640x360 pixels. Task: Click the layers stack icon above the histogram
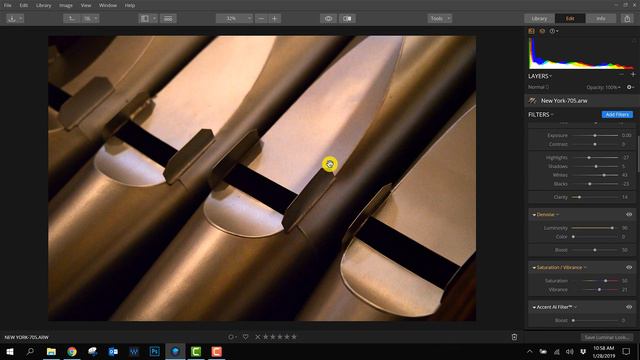[542, 31]
